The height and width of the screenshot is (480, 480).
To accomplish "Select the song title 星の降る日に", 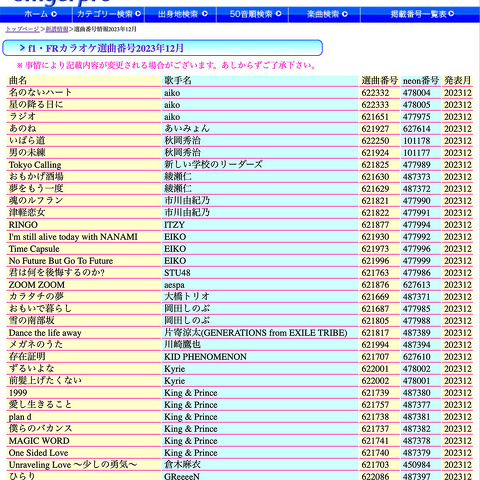I will click(x=36, y=104).
